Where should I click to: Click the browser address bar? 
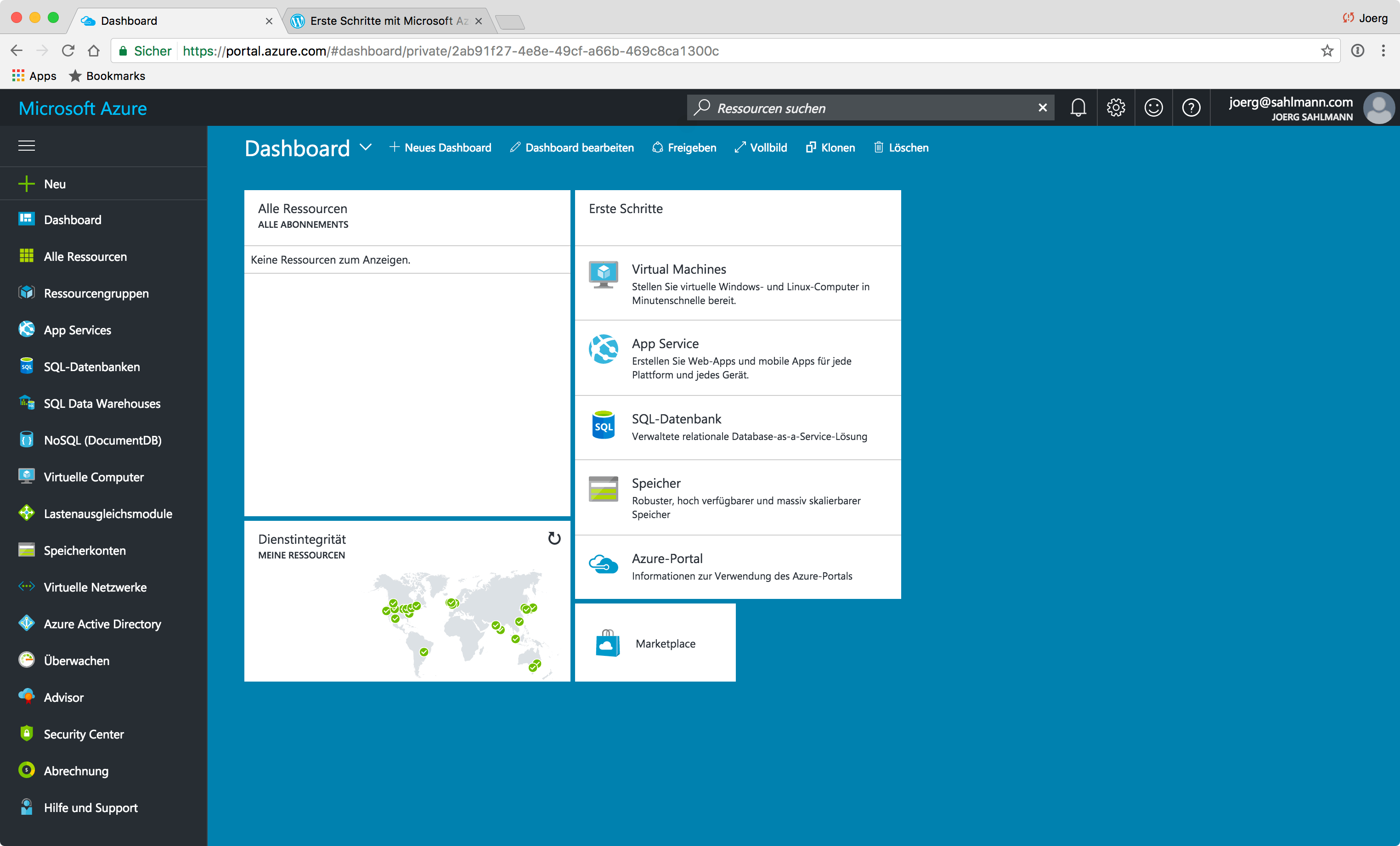726,51
